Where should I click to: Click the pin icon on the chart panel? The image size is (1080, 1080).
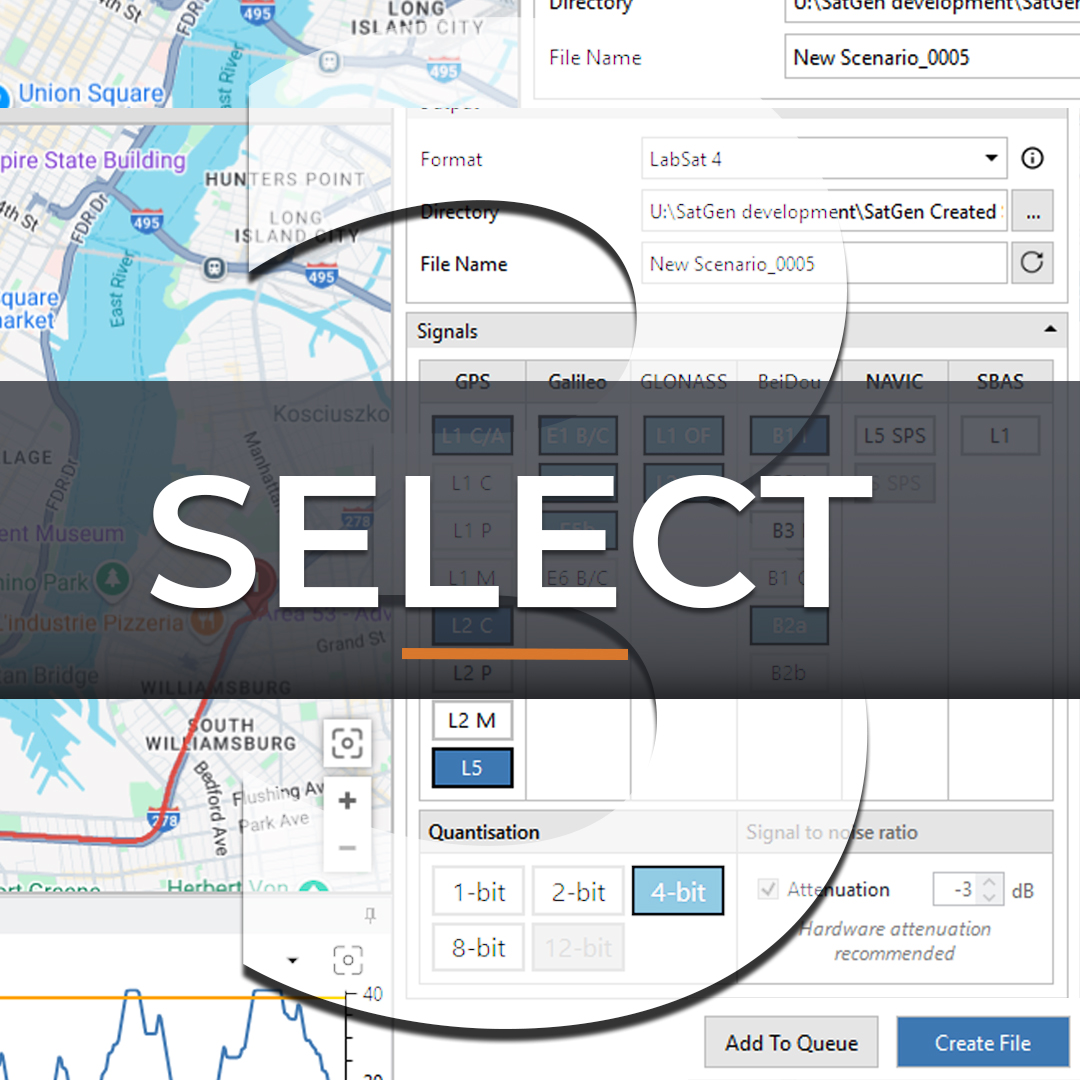370,914
